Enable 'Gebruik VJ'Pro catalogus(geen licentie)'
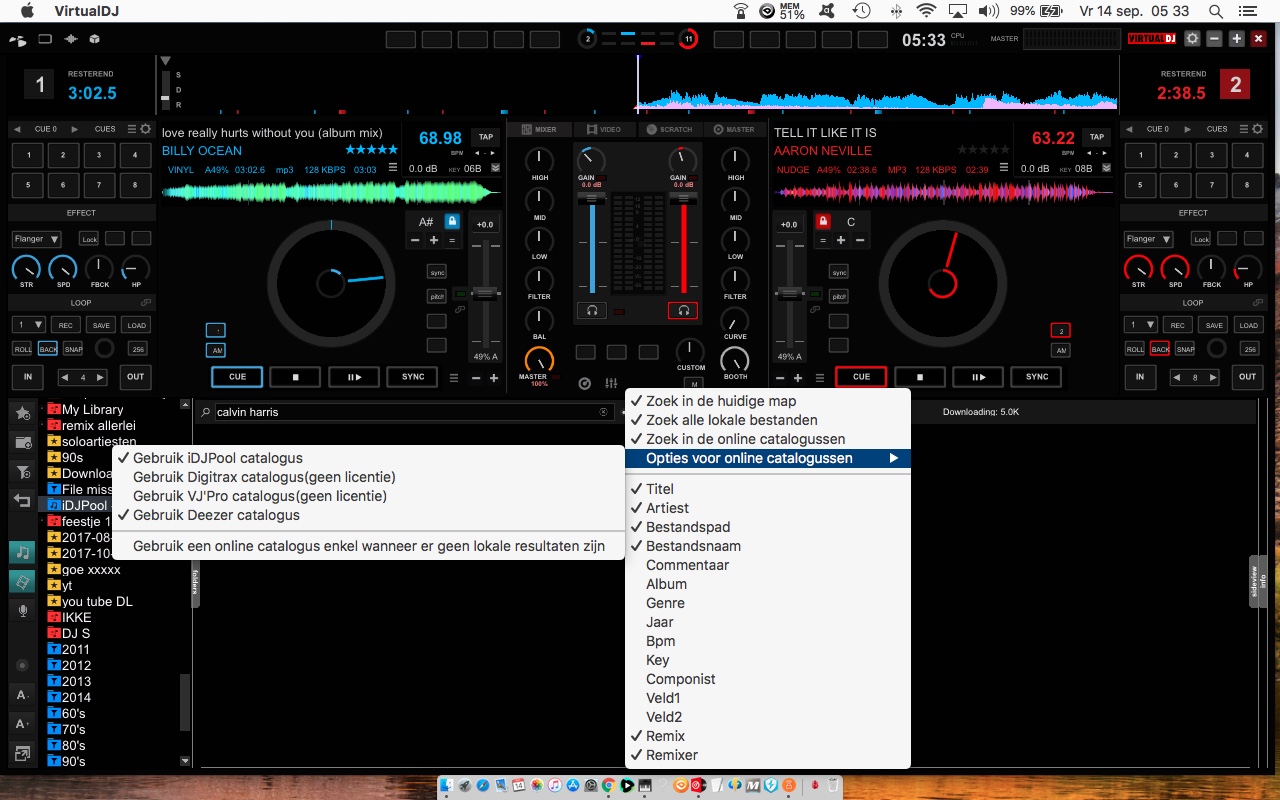The image size is (1280, 800). pyautogui.click(x=369, y=496)
